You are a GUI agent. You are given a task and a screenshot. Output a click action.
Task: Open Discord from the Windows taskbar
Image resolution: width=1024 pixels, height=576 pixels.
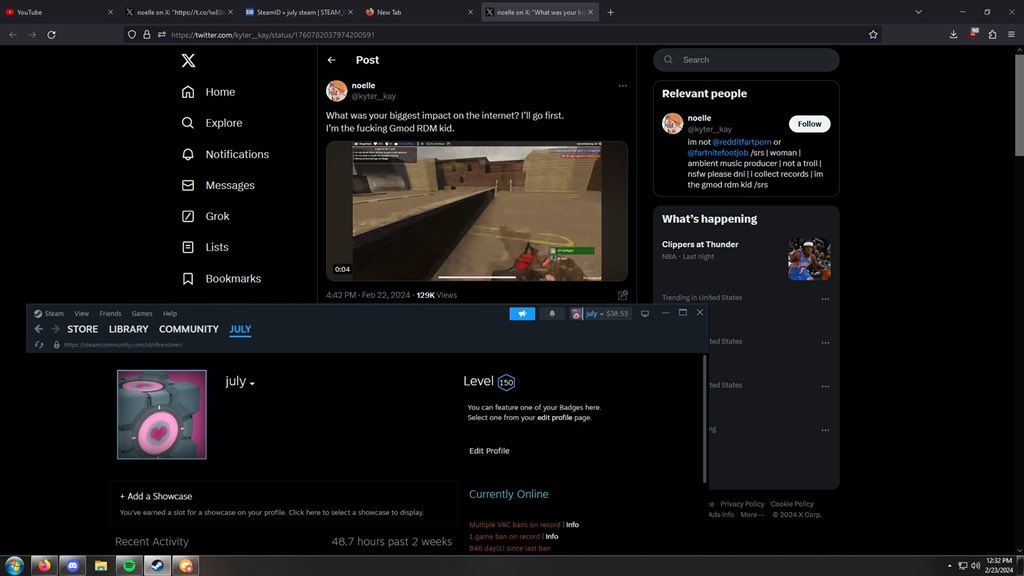pyautogui.click(x=72, y=565)
